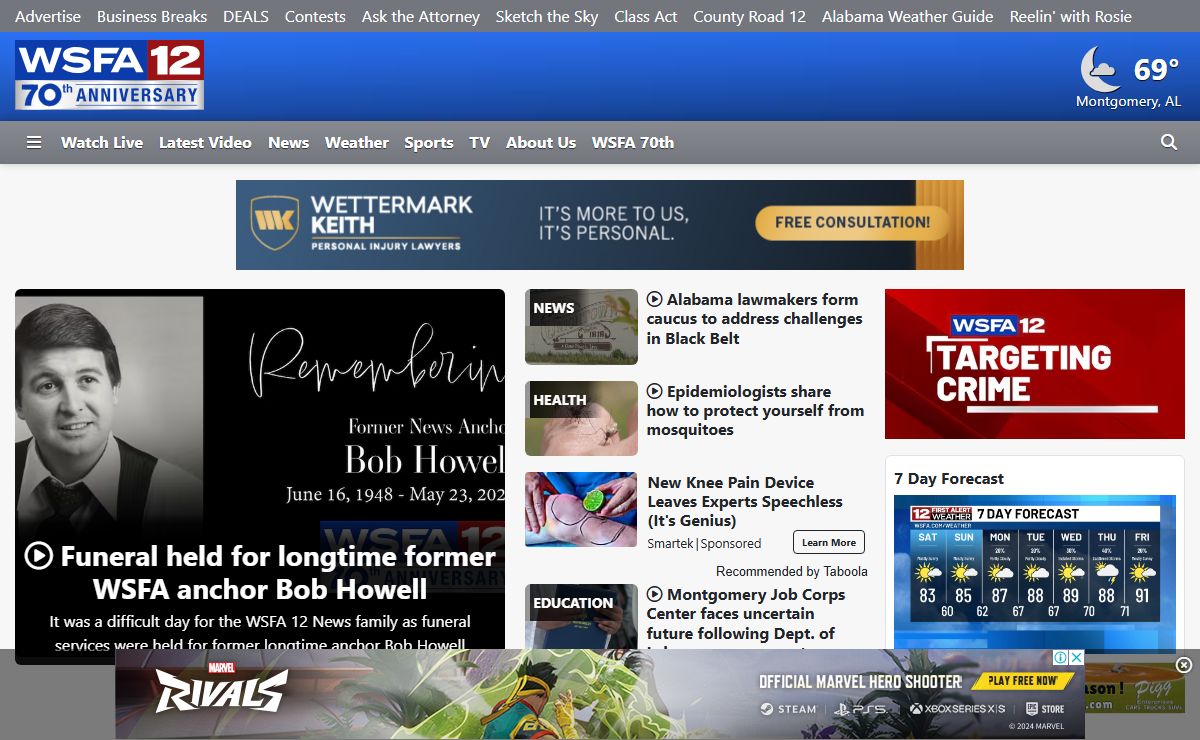The width and height of the screenshot is (1200, 740).
Task: Open Watch Live from the nav bar
Action: click(102, 143)
